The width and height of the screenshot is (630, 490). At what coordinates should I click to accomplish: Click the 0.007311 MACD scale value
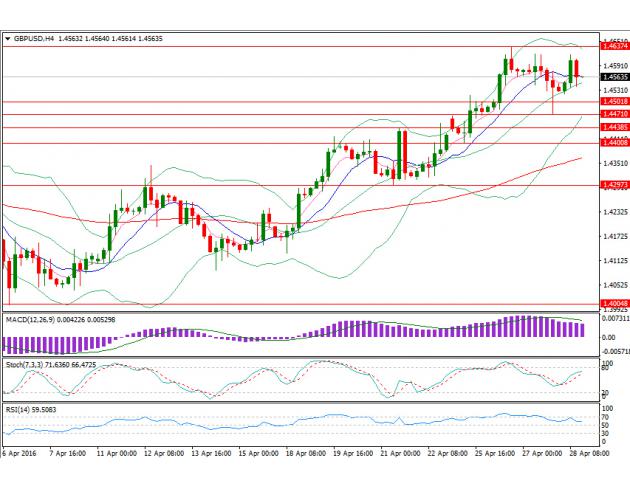point(614,317)
